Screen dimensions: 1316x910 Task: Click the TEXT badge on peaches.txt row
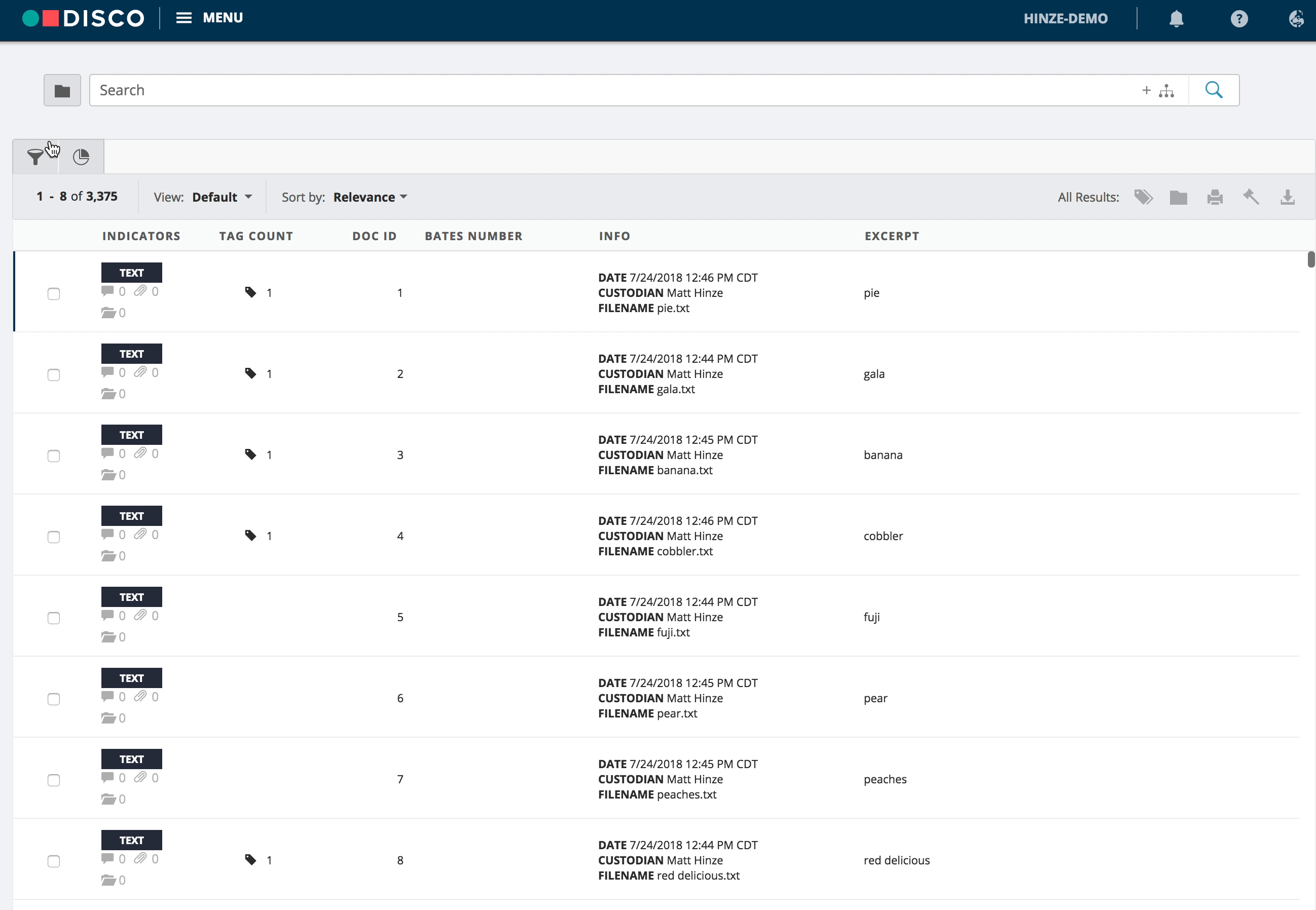[x=132, y=759]
